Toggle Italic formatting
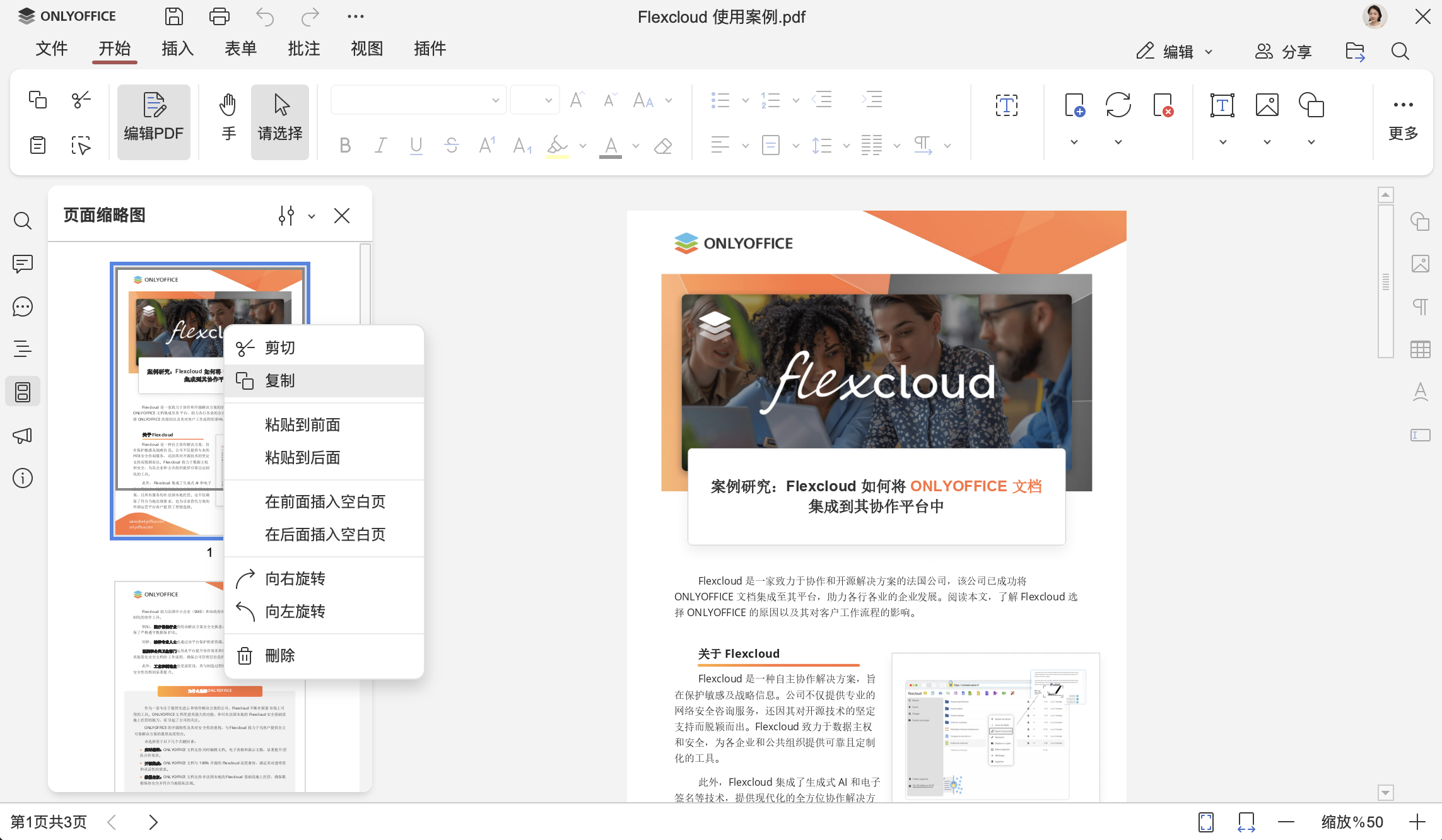 click(x=380, y=146)
